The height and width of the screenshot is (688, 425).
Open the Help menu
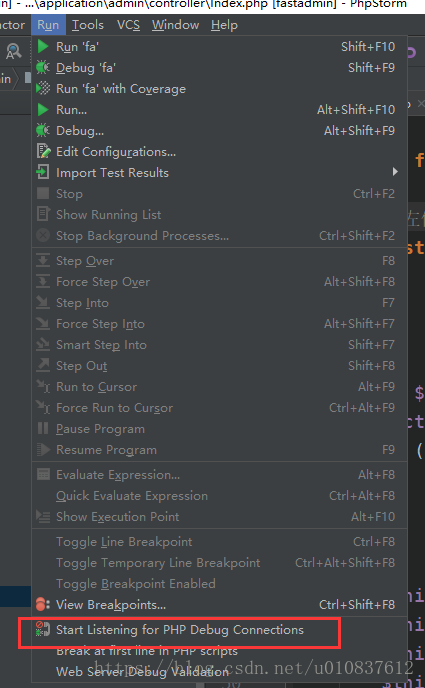pos(224,25)
